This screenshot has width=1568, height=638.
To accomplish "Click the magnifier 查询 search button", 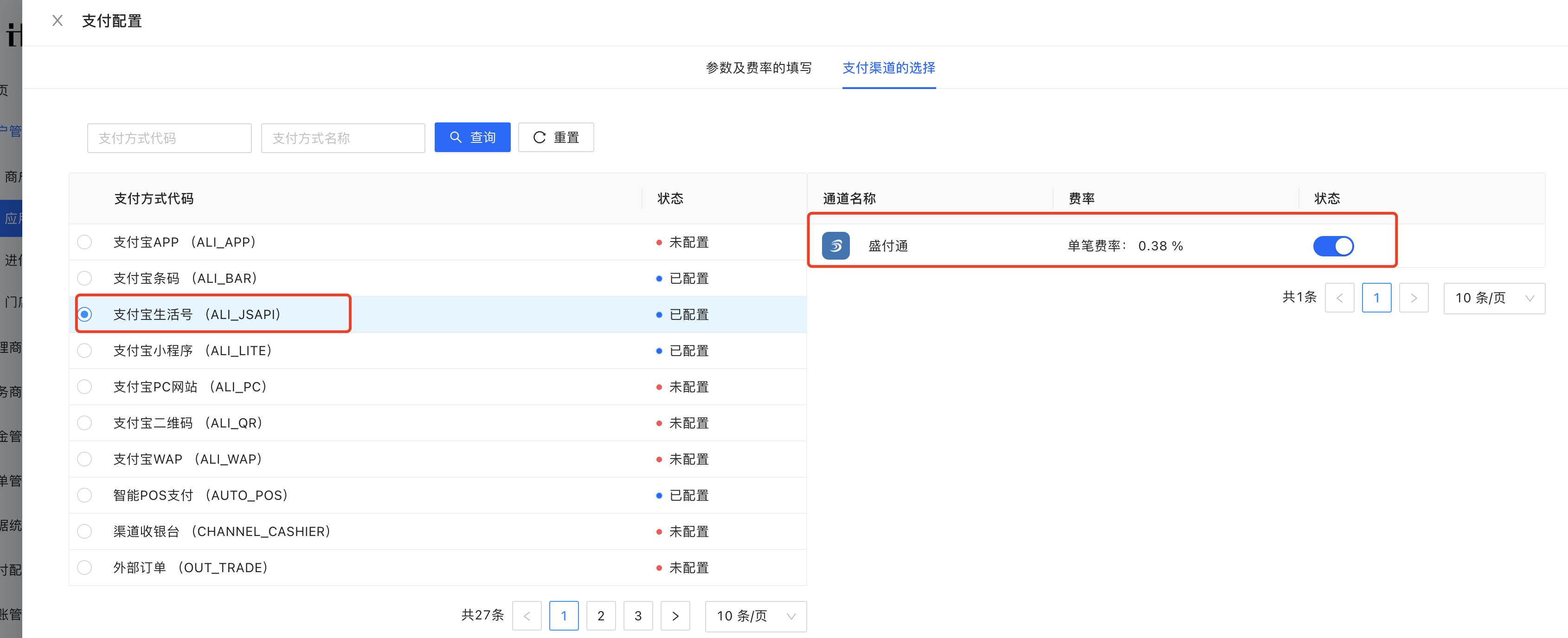I will pyautogui.click(x=472, y=137).
